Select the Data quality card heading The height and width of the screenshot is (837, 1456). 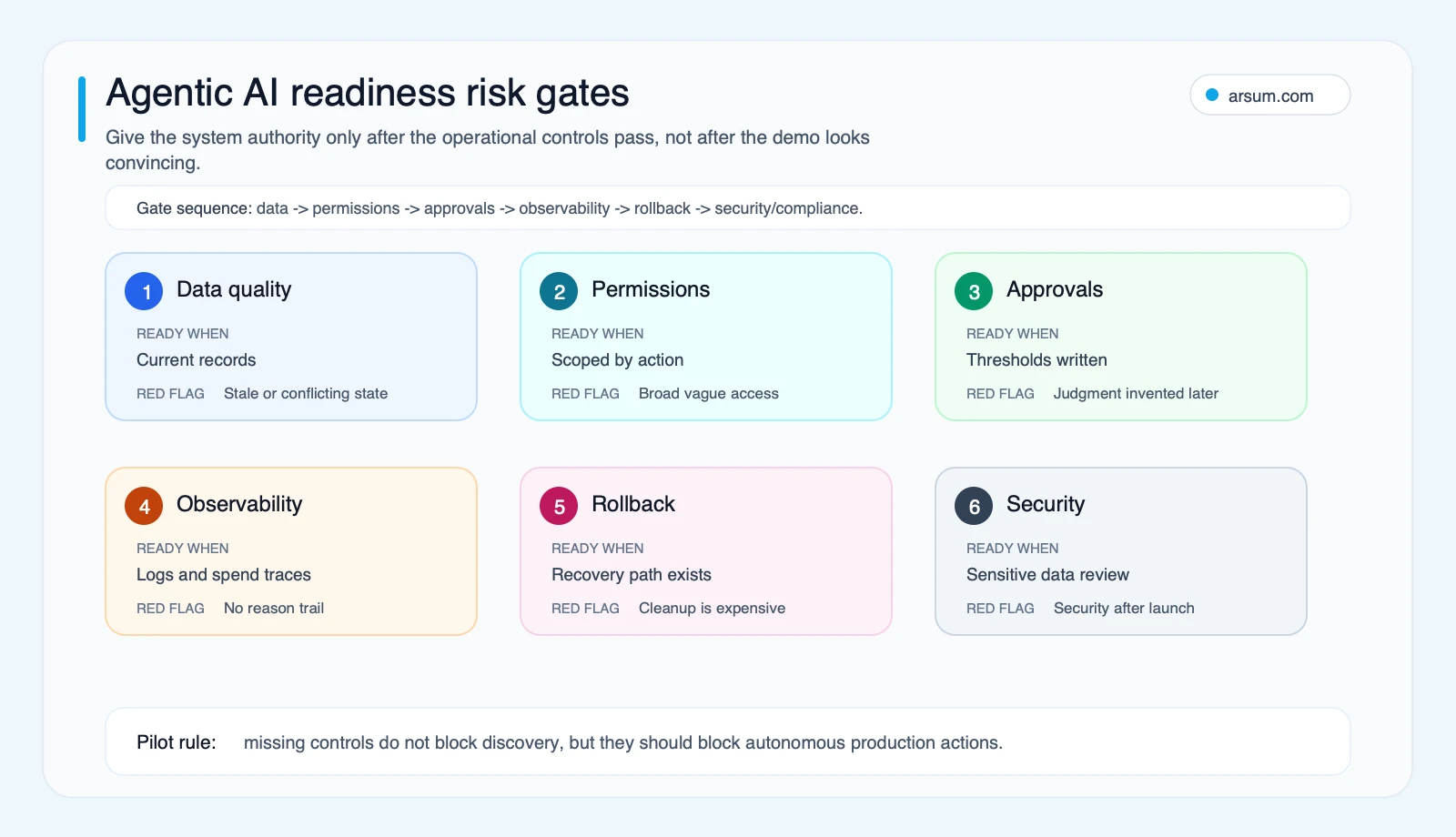point(234,289)
